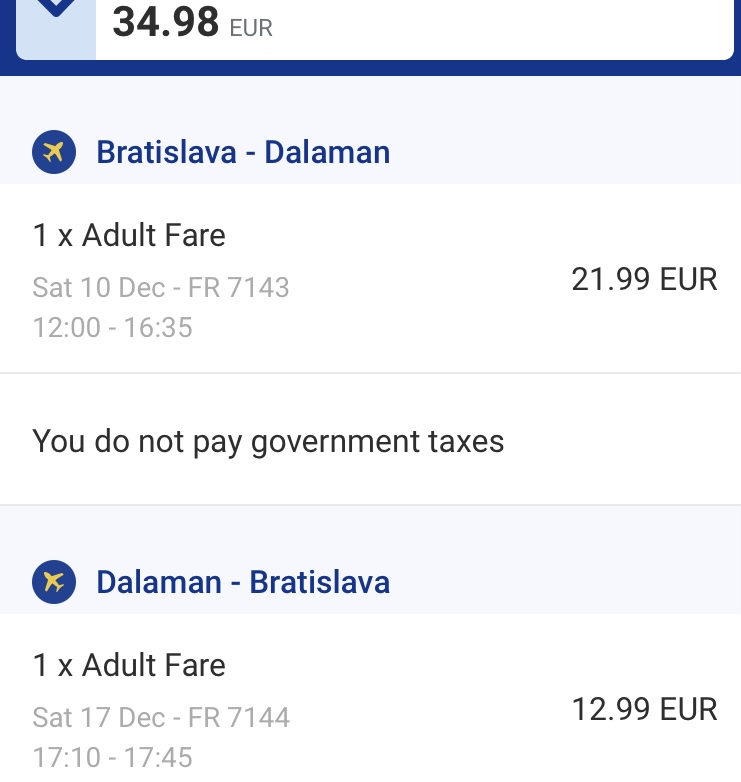741x782 pixels.
Task: Tap the 21.99 EUR fare amount
Action: [644, 279]
